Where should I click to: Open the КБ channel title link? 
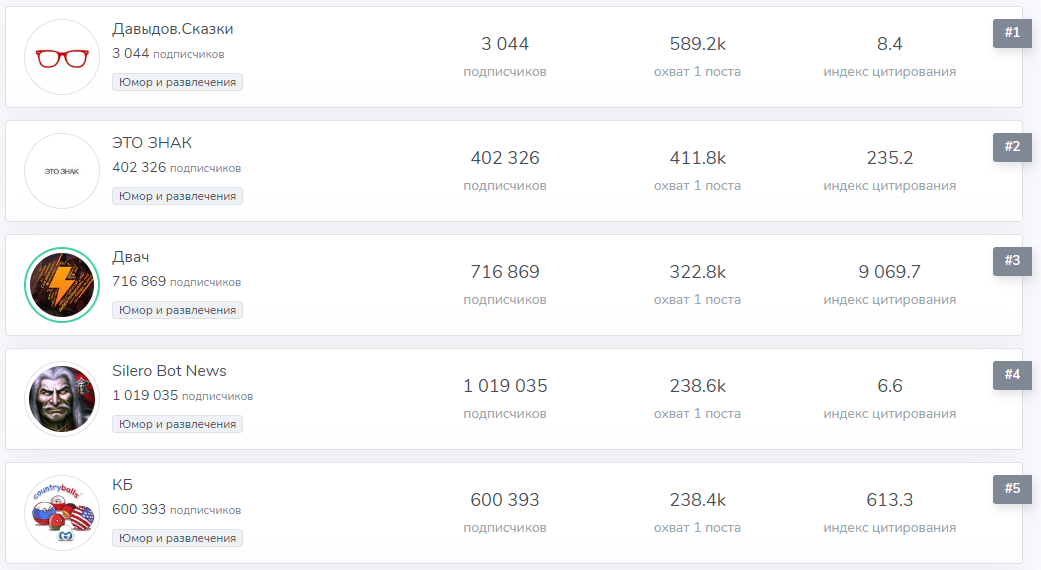click(x=122, y=485)
